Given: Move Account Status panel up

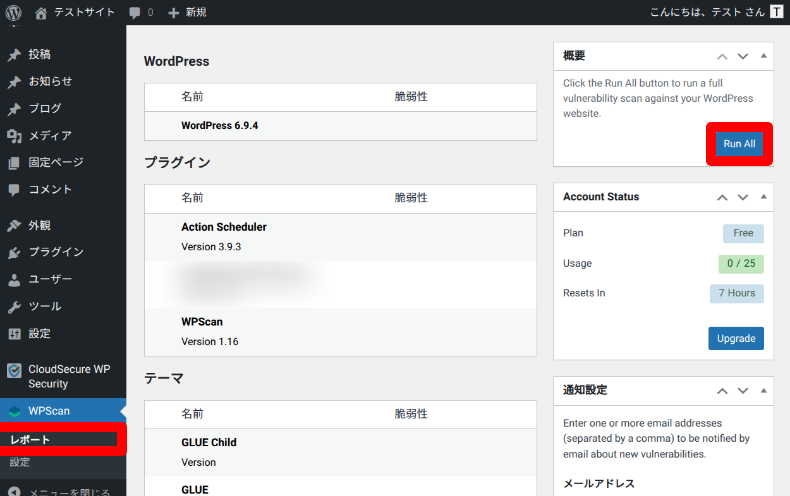Looking at the screenshot, I should click(722, 197).
